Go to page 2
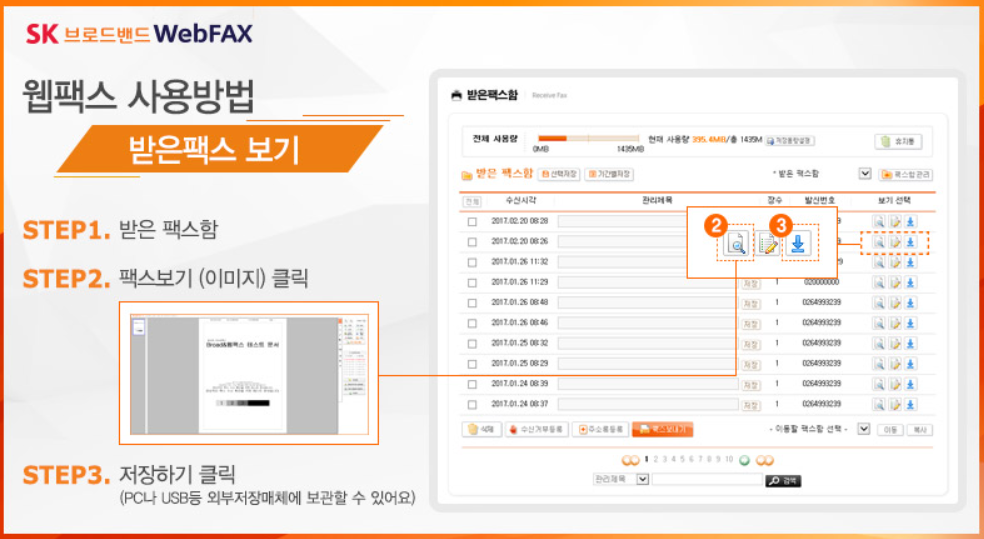Viewport: 984px width, 539px height. click(x=656, y=459)
